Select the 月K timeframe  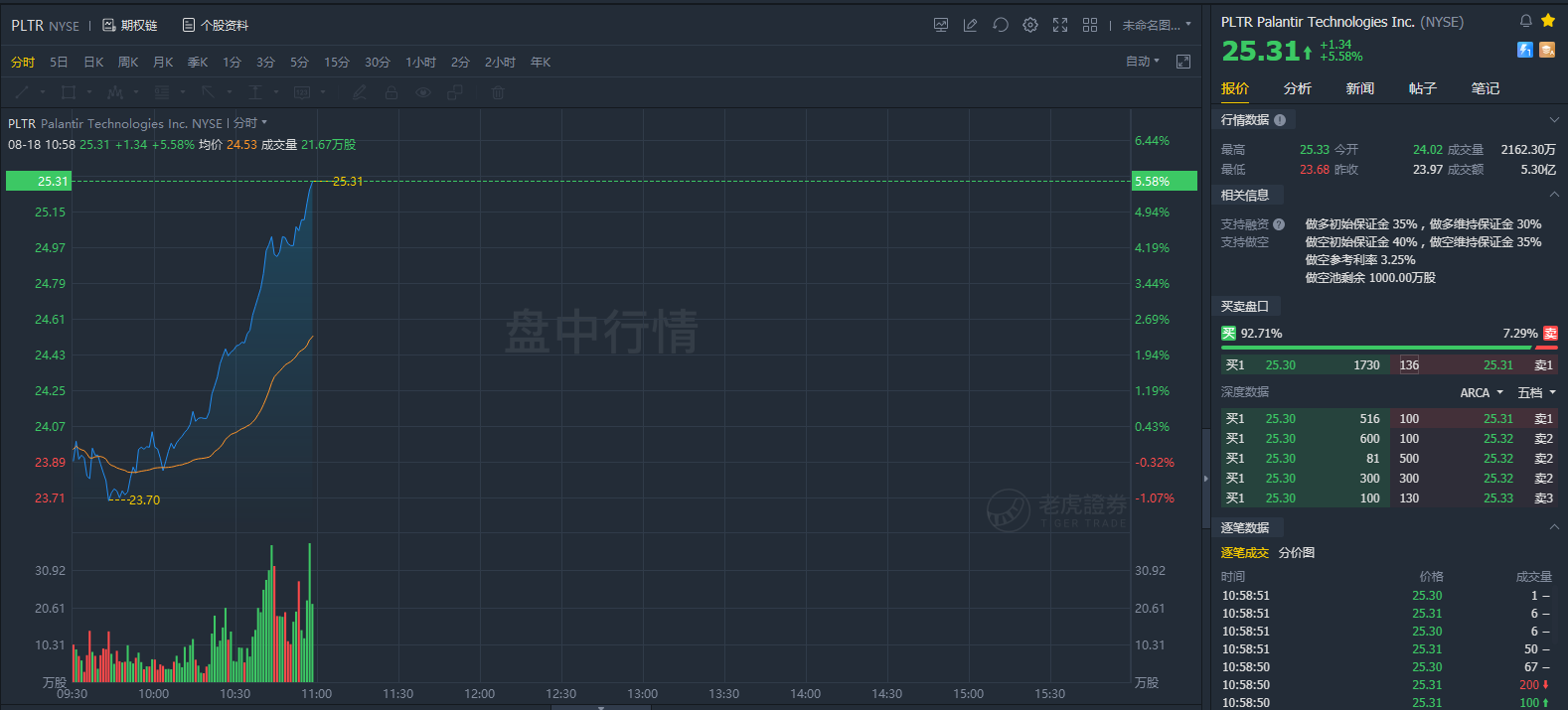163,62
